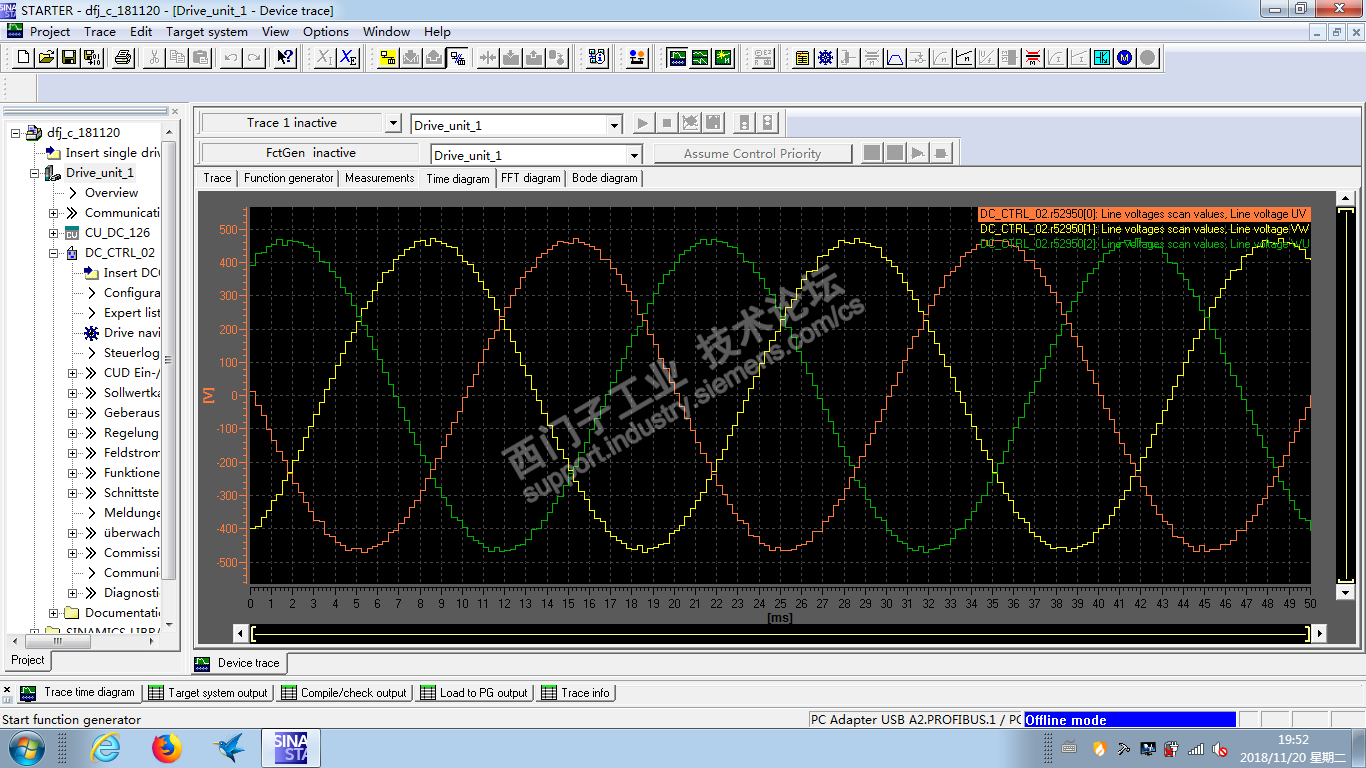Open the Expert list toolbar icon
The image size is (1366, 768).
[x=802, y=58]
